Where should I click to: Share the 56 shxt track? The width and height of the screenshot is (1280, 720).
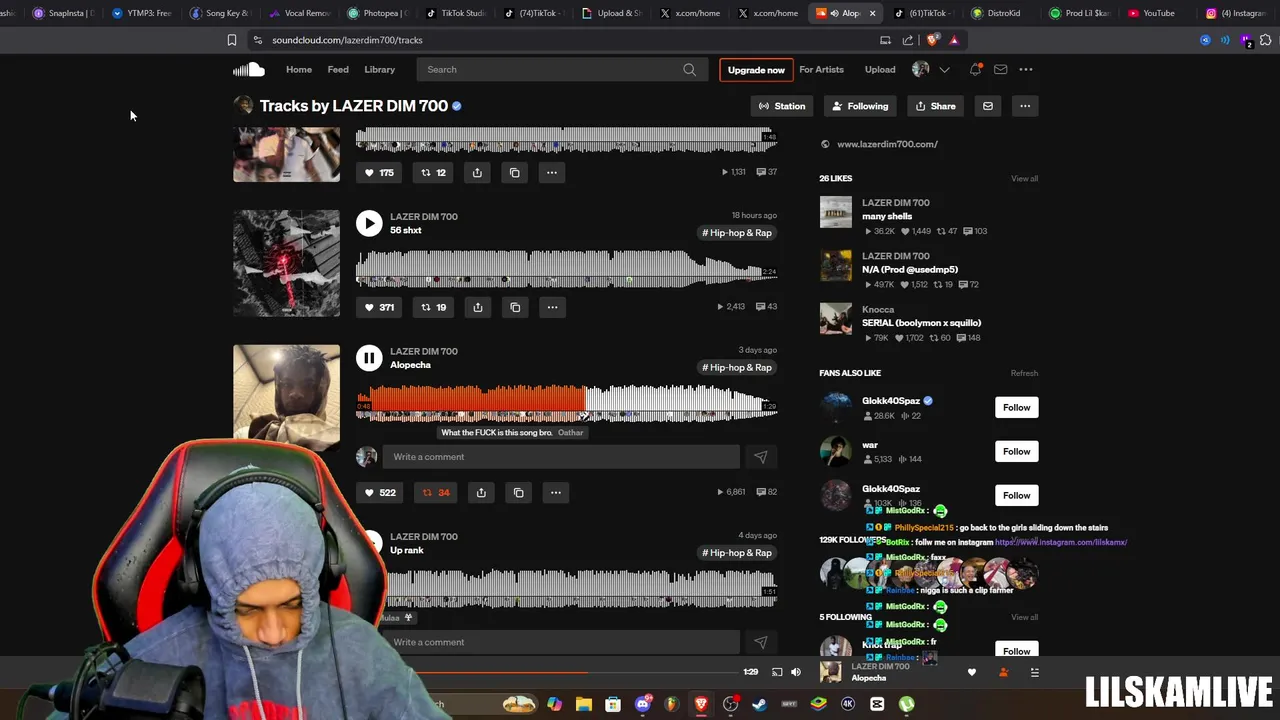coord(477,307)
